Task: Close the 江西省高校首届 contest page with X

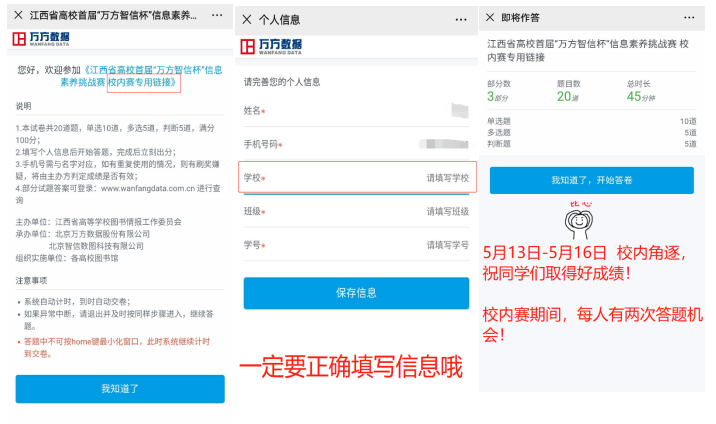Action: (x=18, y=15)
